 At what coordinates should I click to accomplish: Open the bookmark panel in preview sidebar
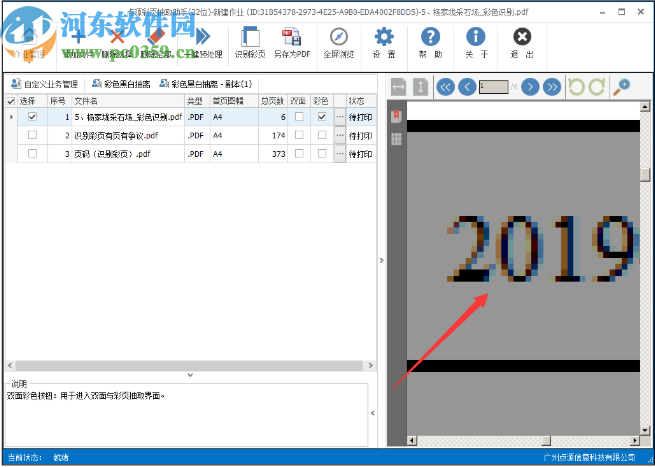[x=396, y=117]
